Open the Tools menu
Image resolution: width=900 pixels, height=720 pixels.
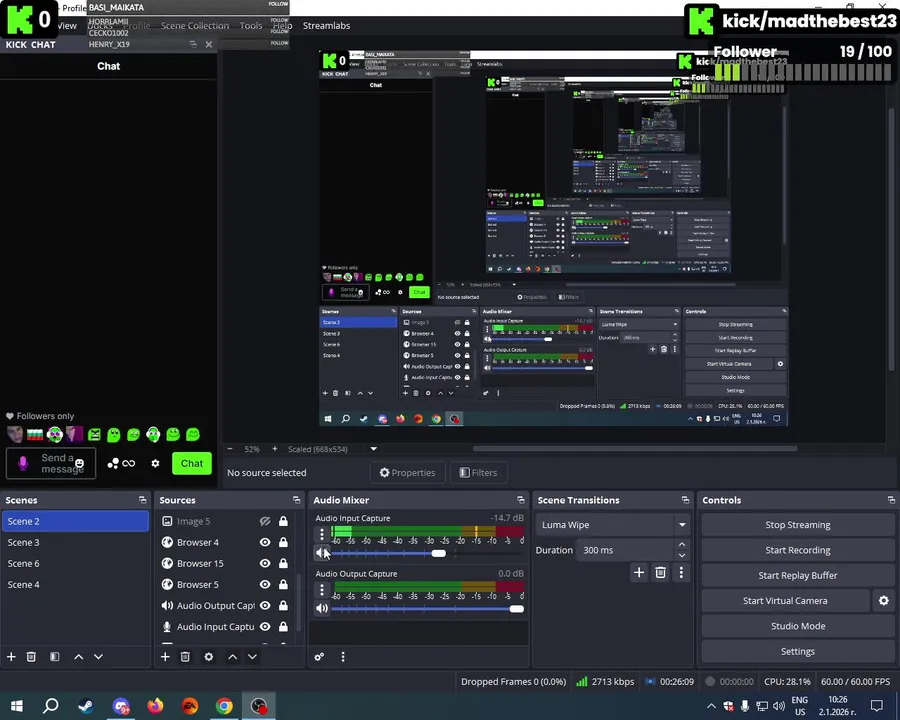coord(251,26)
